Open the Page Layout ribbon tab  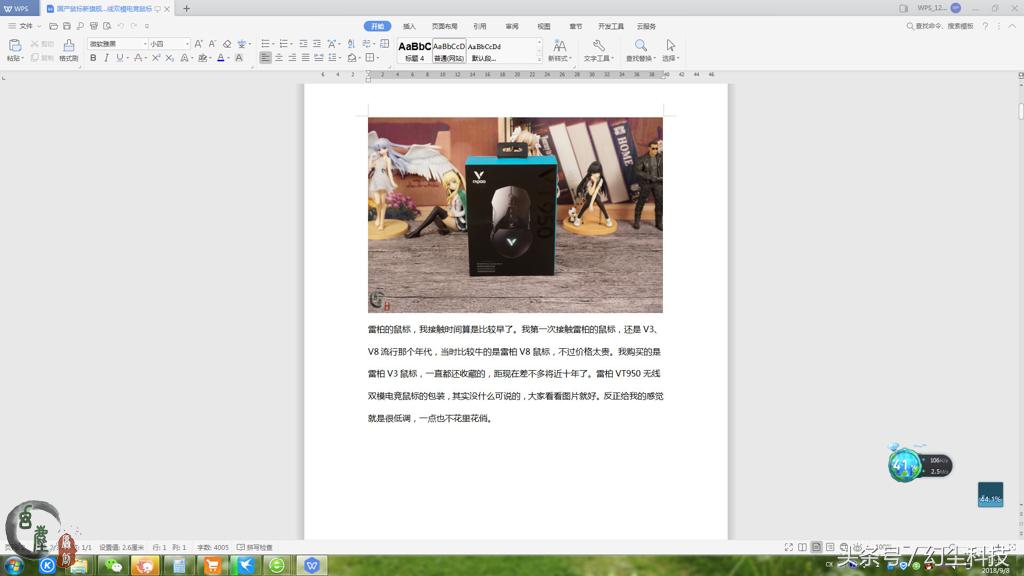[x=444, y=26]
